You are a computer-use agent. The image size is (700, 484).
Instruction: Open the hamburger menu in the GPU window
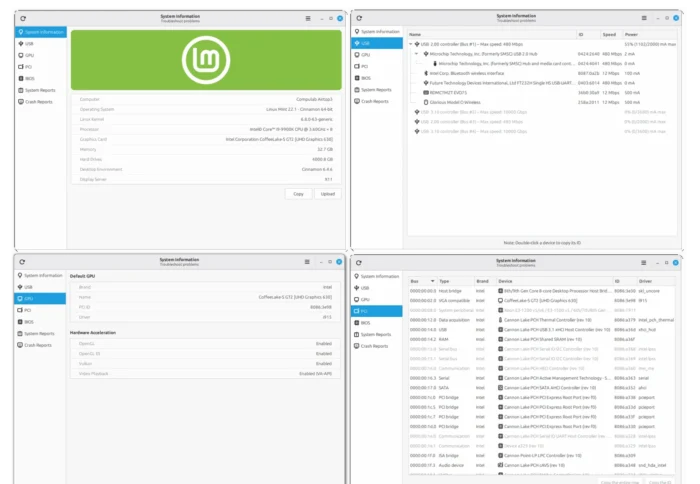[307, 260]
